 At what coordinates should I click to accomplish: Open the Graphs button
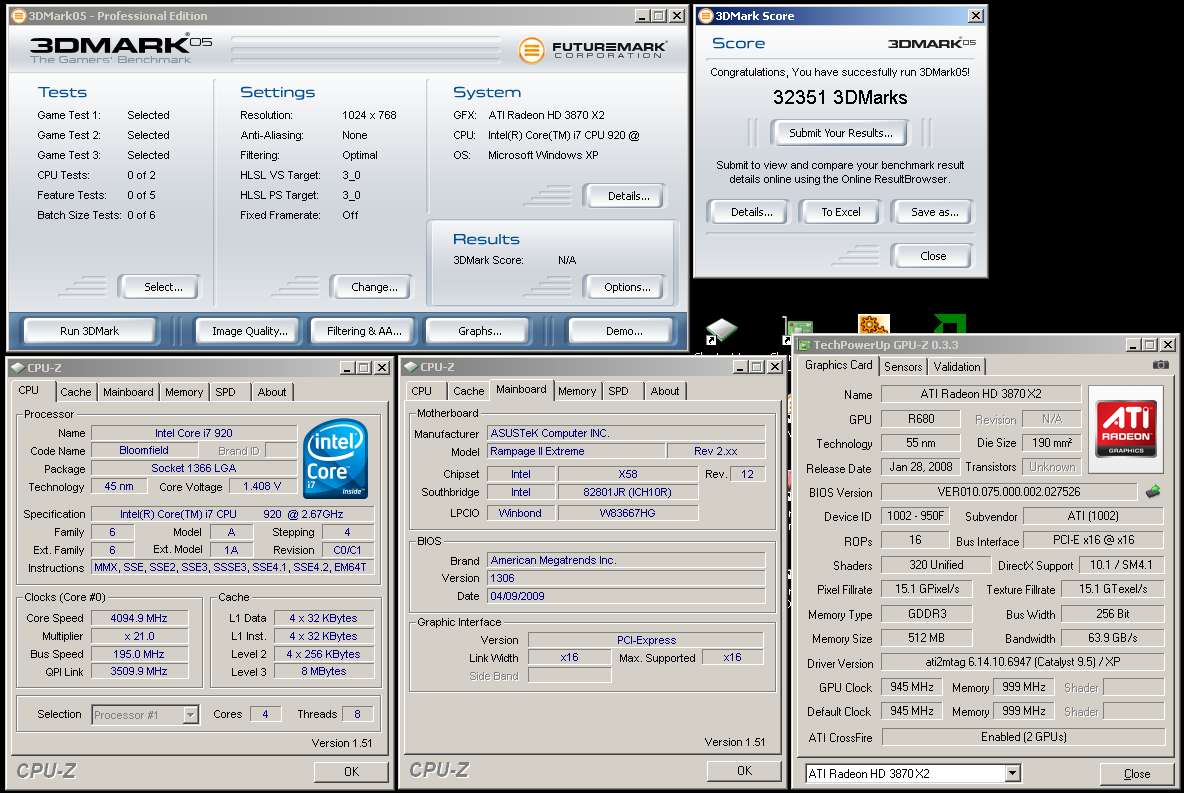(479, 331)
